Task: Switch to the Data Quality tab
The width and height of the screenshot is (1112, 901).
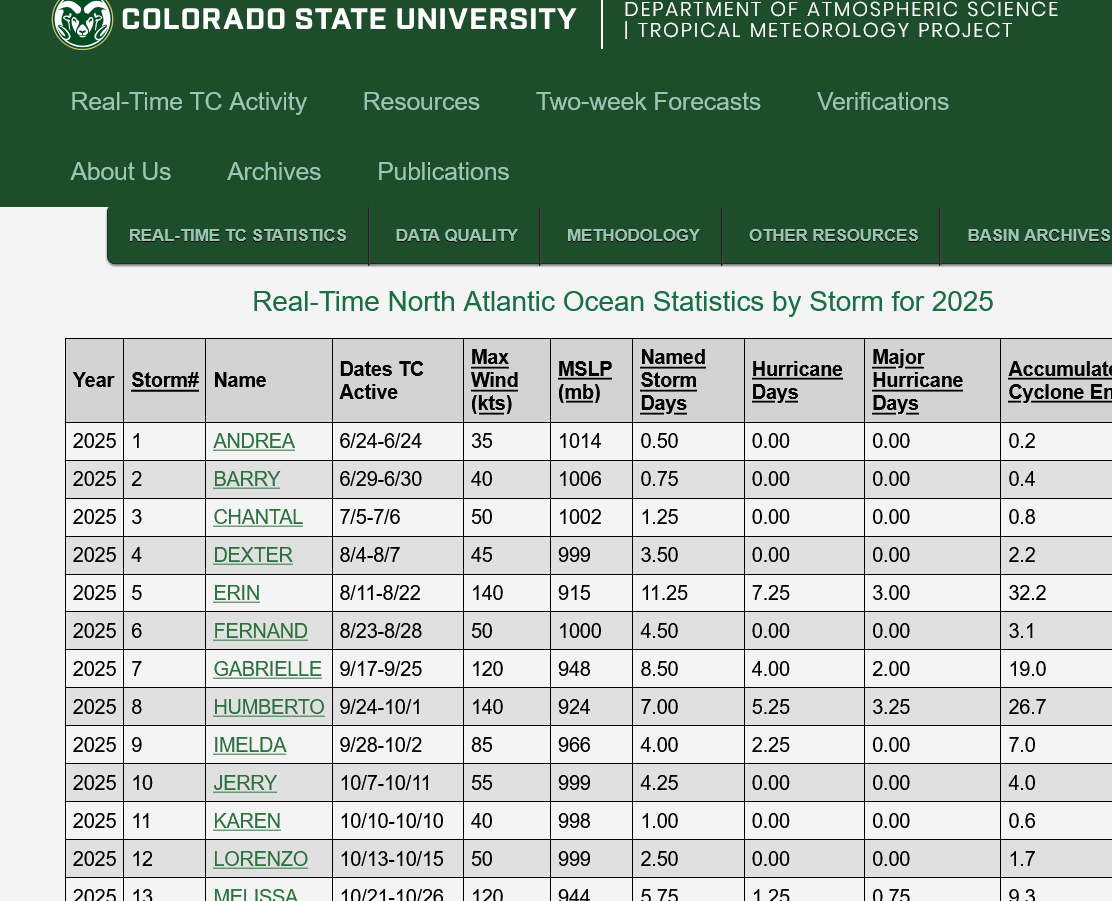Action: (456, 236)
